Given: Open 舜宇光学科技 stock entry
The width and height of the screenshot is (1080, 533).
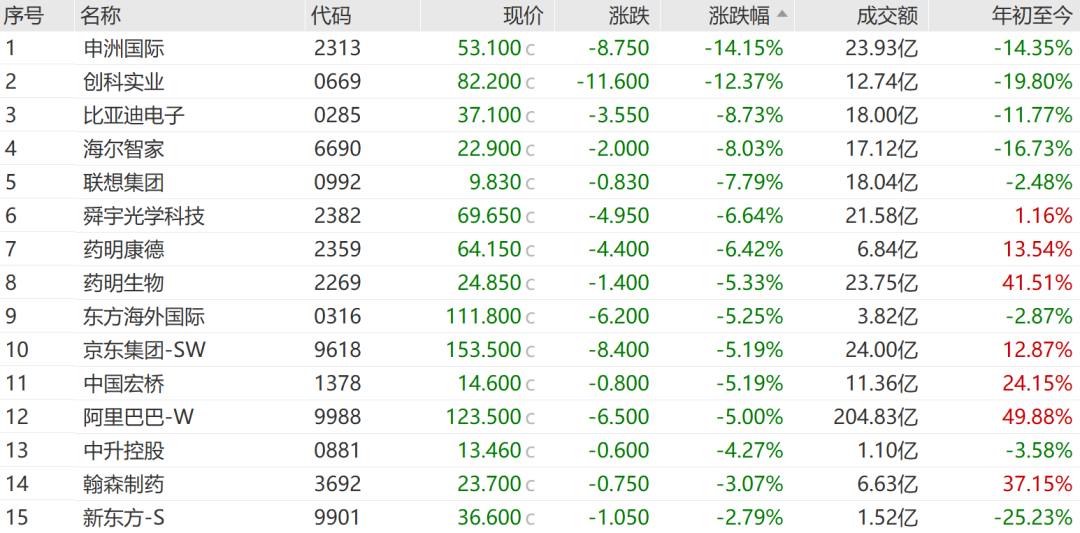Looking at the screenshot, I should coord(144,216).
